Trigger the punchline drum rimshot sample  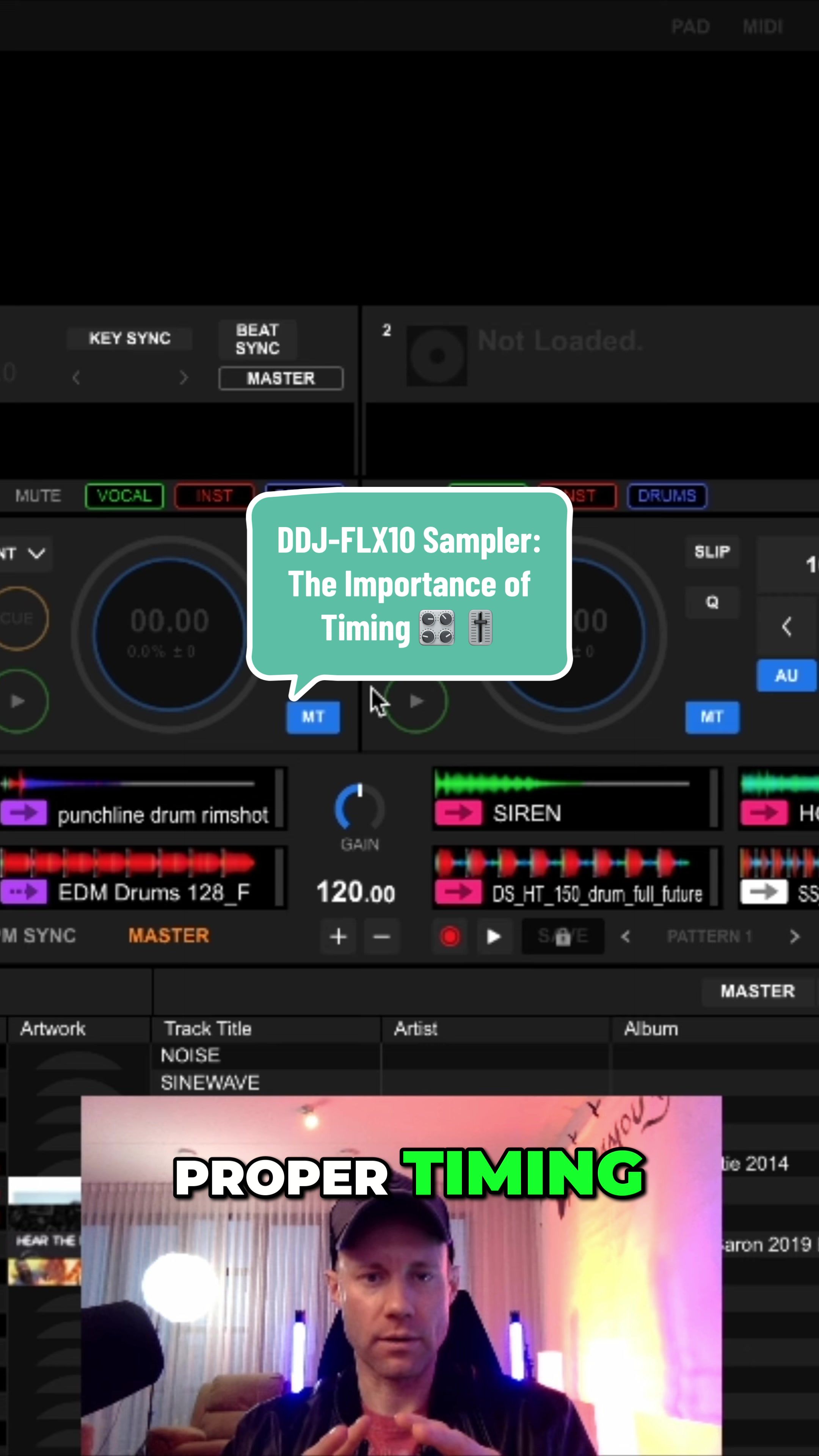coord(163,815)
